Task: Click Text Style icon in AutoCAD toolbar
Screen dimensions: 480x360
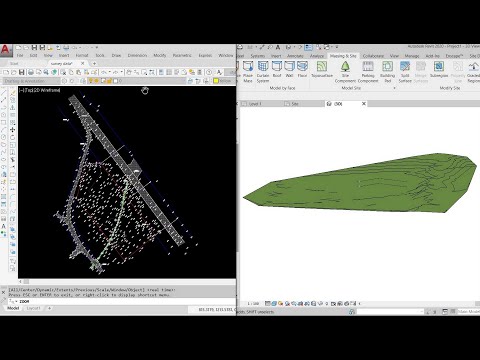Action: coord(219,72)
